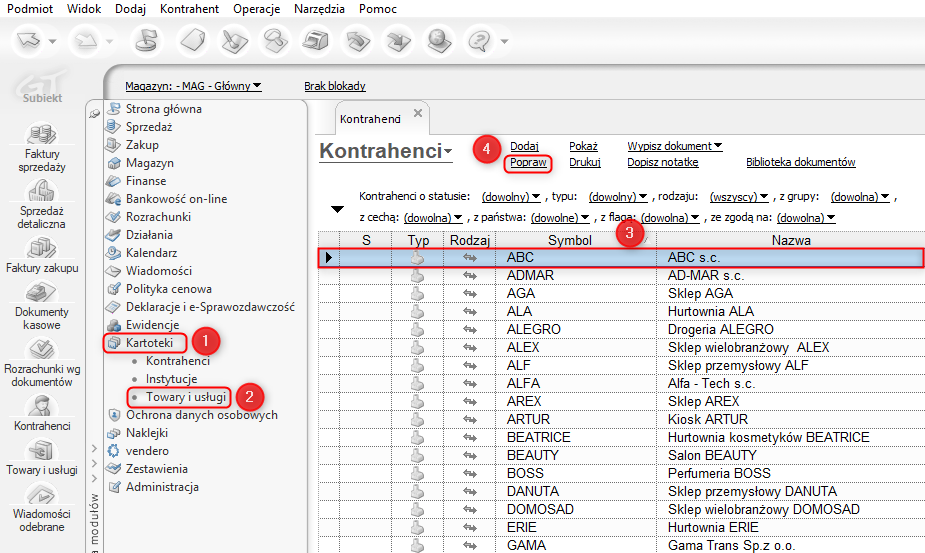Click the help question mark toolbar icon
Screen dimensions: 925x553
[480, 41]
